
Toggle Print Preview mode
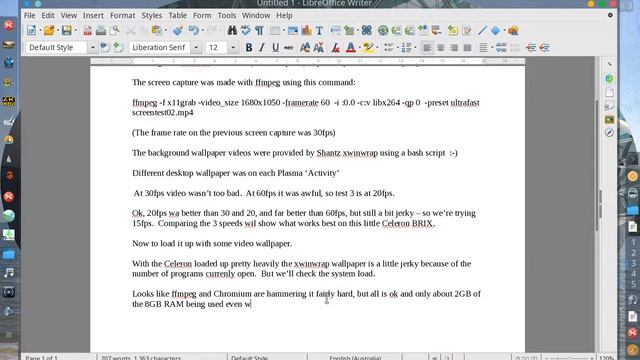click(115, 30)
